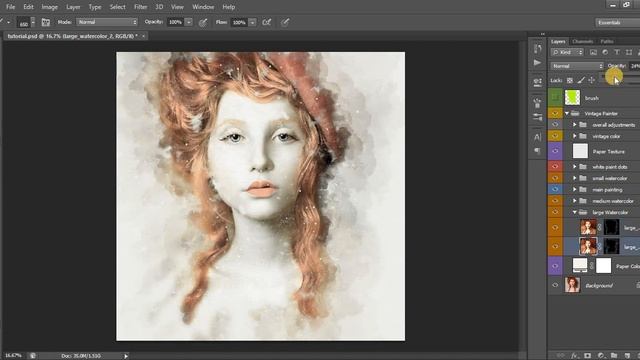Image resolution: width=640 pixels, height=360 pixels.
Task: Lock transparent pixels icon
Action: [570, 80]
